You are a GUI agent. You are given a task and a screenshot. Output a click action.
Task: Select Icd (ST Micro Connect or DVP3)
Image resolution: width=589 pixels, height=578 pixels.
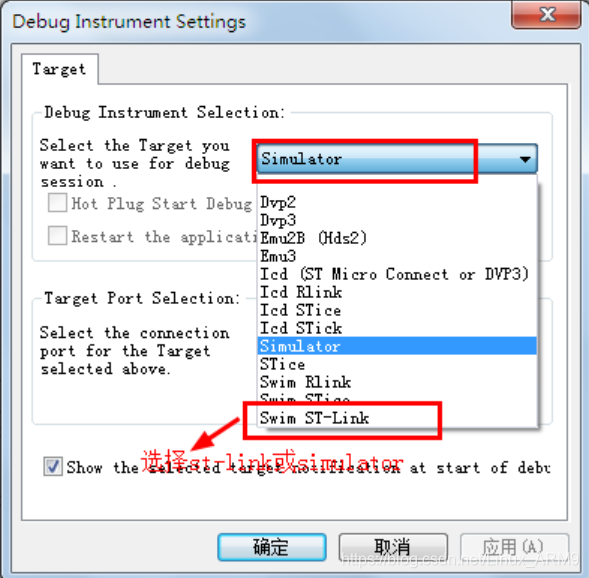pos(397,274)
